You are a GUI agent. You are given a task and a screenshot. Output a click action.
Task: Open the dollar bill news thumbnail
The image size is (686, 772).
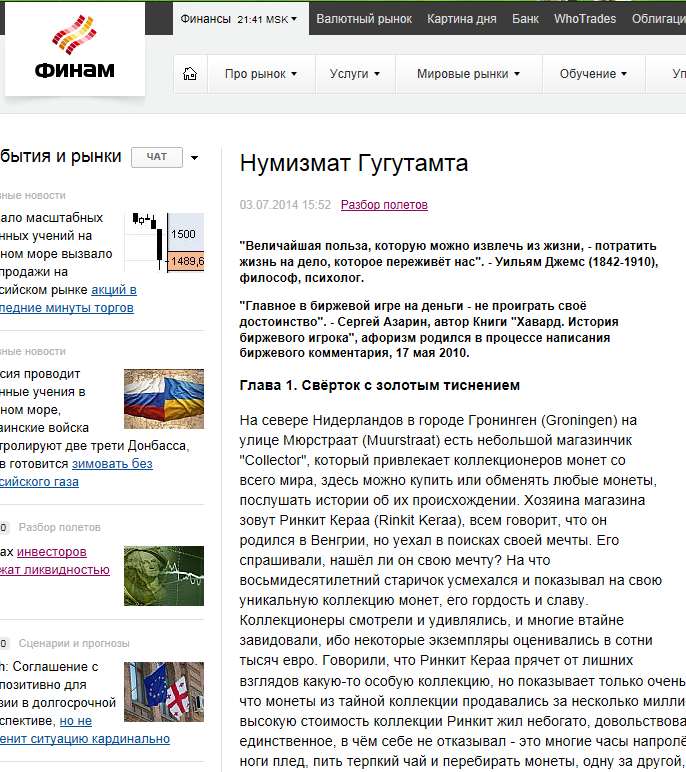[x=164, y=575]
